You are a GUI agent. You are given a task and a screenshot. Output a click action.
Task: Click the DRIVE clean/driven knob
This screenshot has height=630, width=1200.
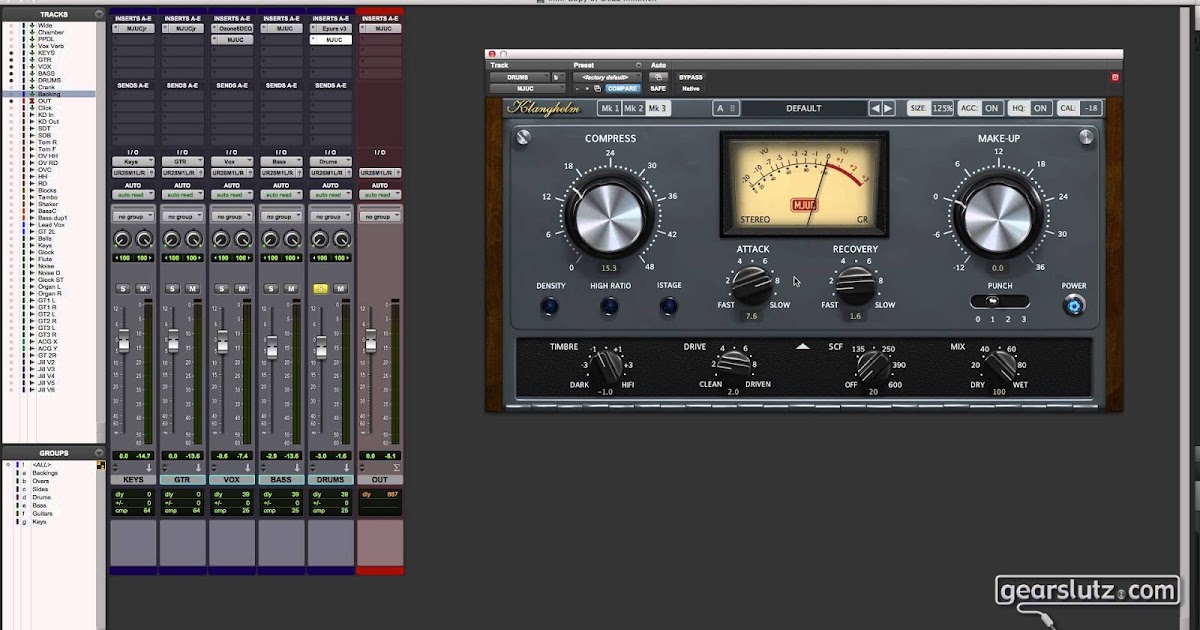(733, 366)
